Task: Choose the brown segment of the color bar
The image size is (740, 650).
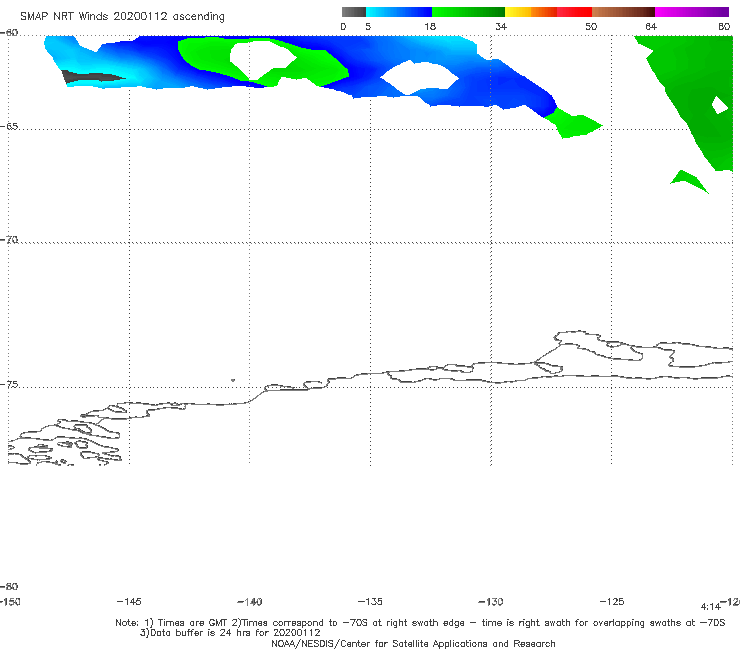Action: click(623, 12)
